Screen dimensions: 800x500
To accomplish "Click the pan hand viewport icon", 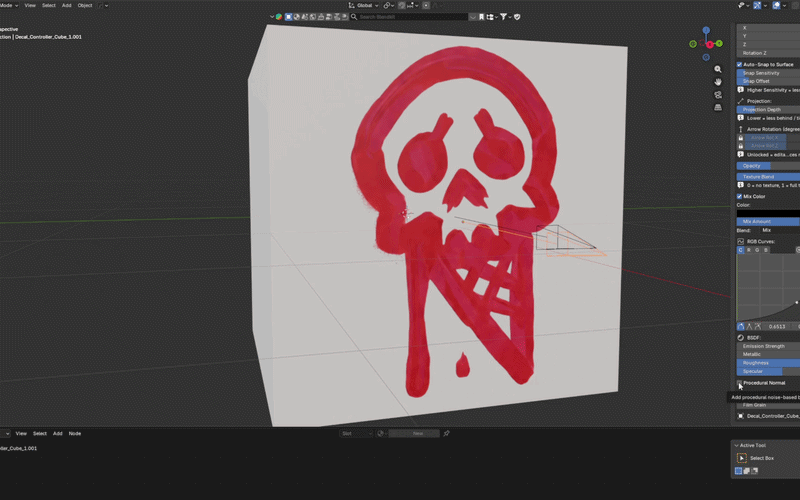I will 718,82.
